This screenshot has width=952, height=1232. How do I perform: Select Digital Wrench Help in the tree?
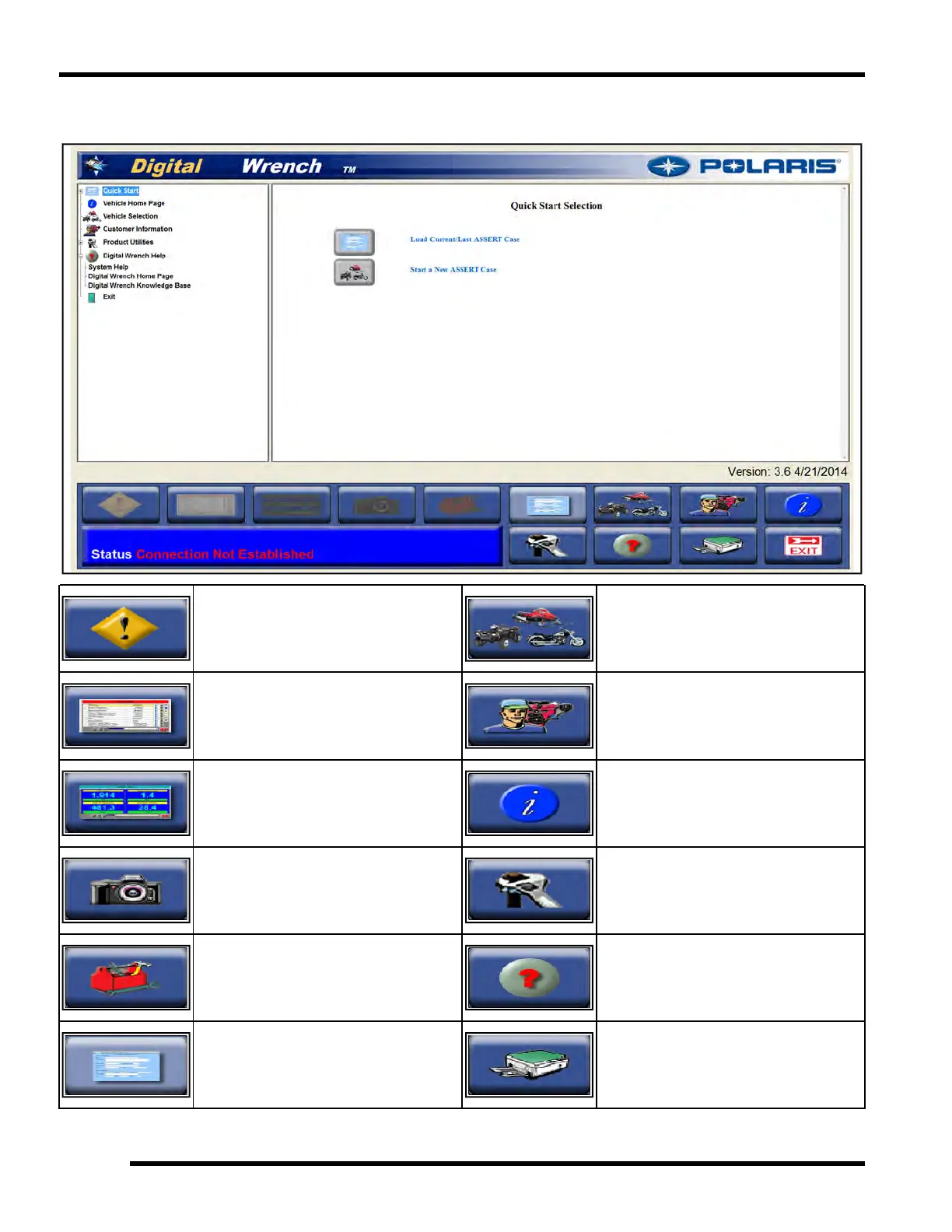coord(134,255)
